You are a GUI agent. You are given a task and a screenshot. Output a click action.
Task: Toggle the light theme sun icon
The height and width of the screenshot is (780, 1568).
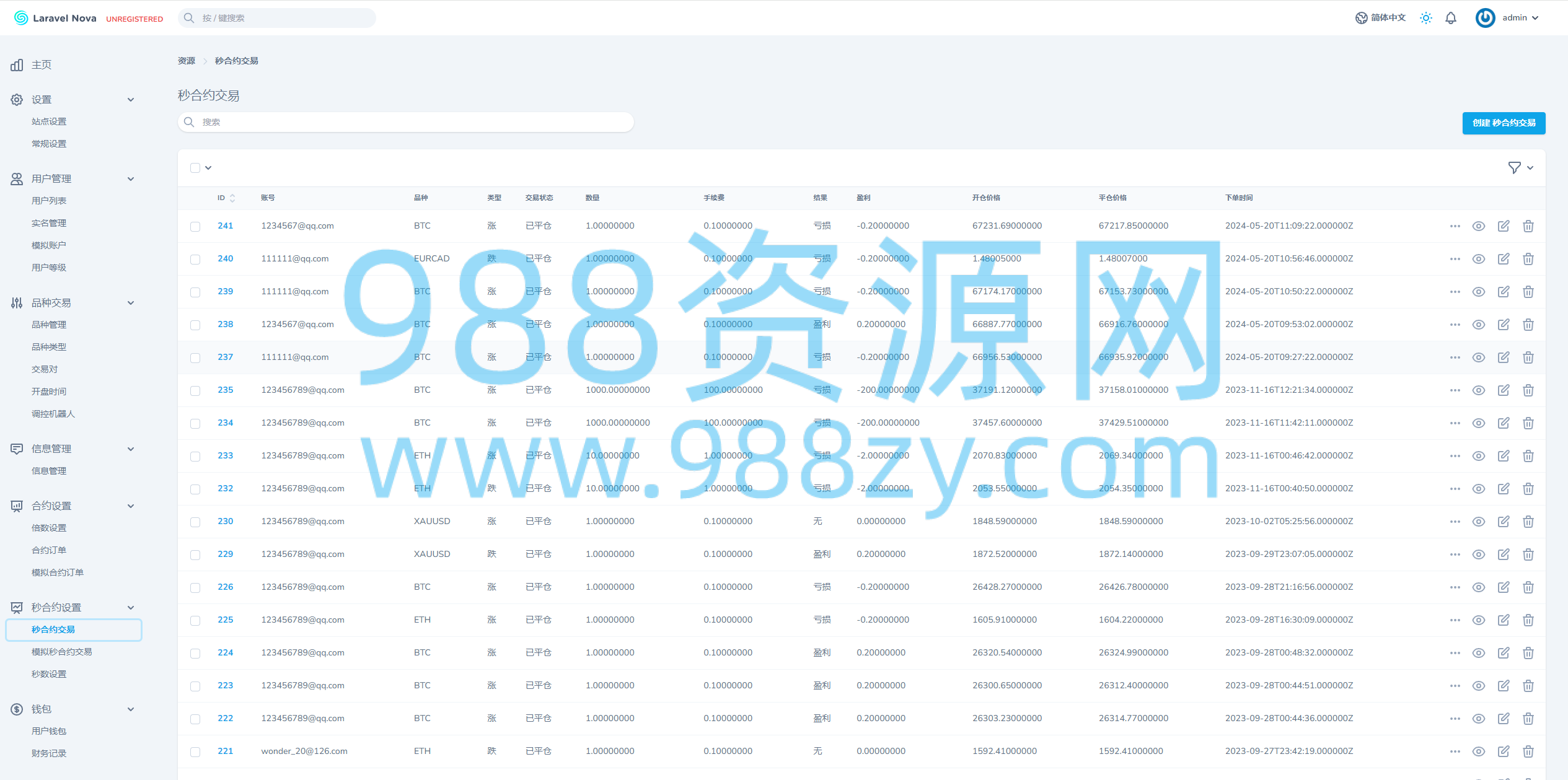coord(1425,18)
